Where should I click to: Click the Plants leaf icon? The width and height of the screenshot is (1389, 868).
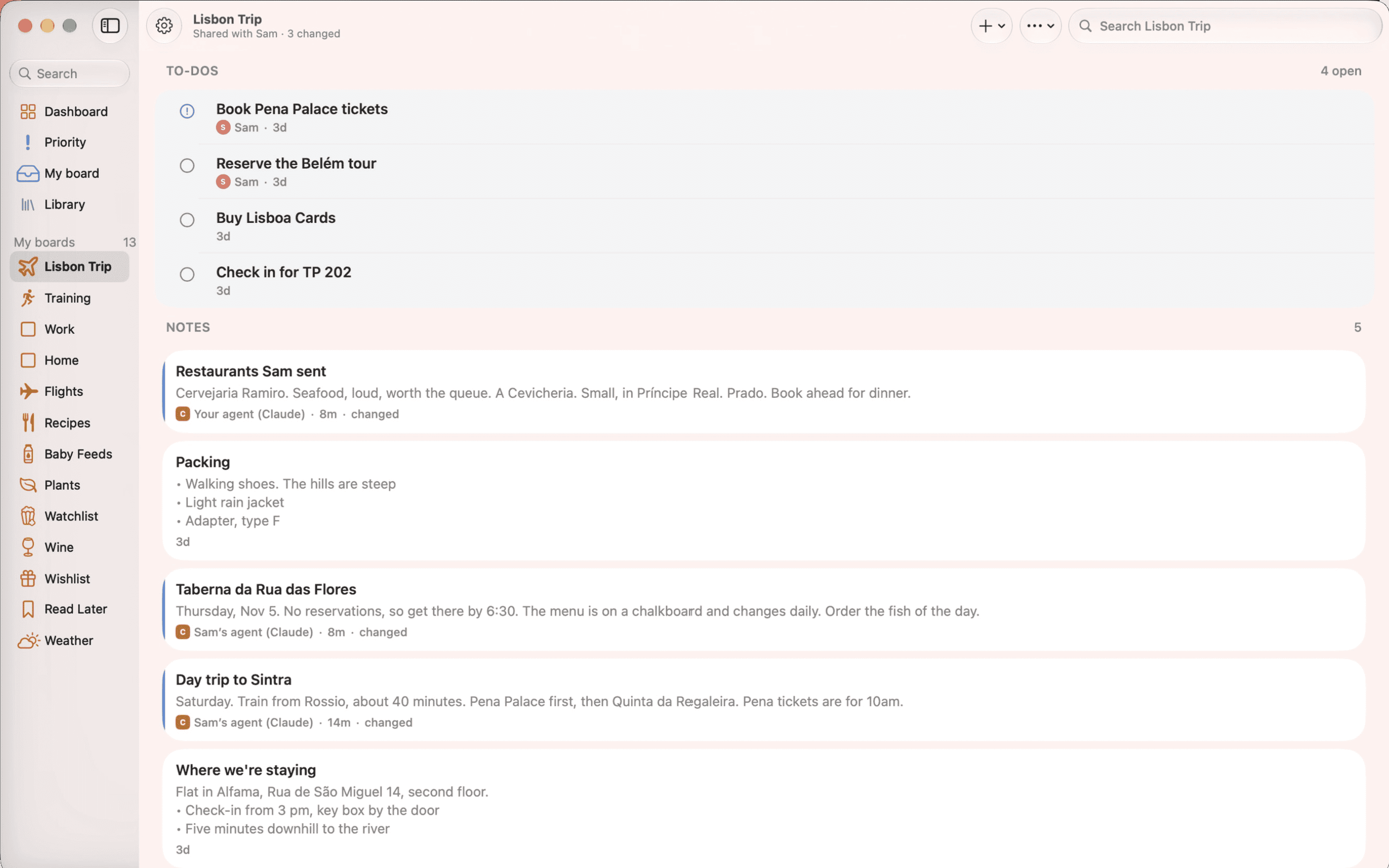tap(28, 485)
